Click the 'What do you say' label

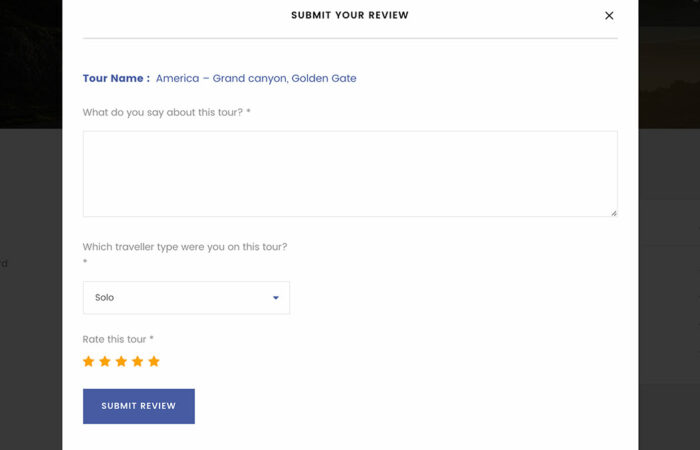[x=166, y=112]
